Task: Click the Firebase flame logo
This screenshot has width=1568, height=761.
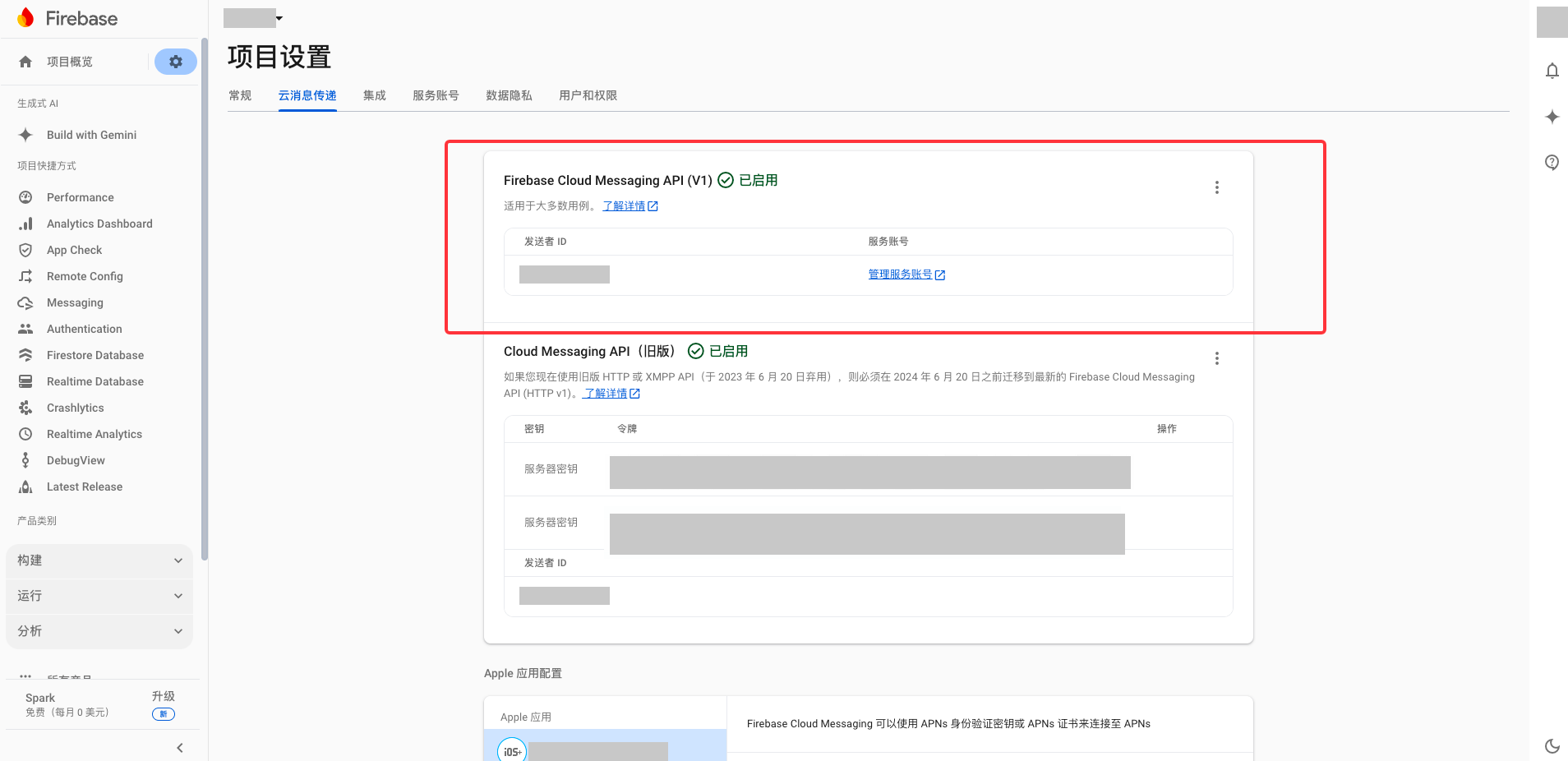Action: [x=26, y=18]
